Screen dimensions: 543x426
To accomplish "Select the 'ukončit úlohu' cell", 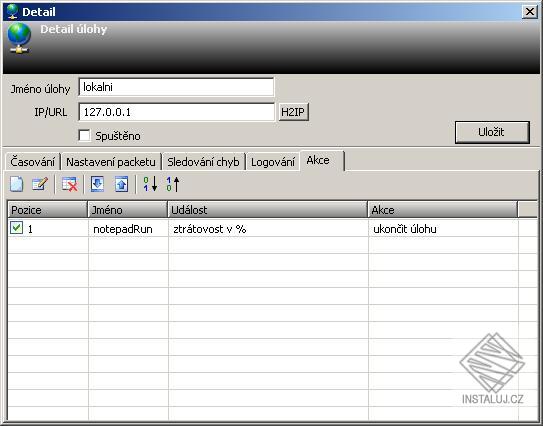I will 443,229.
